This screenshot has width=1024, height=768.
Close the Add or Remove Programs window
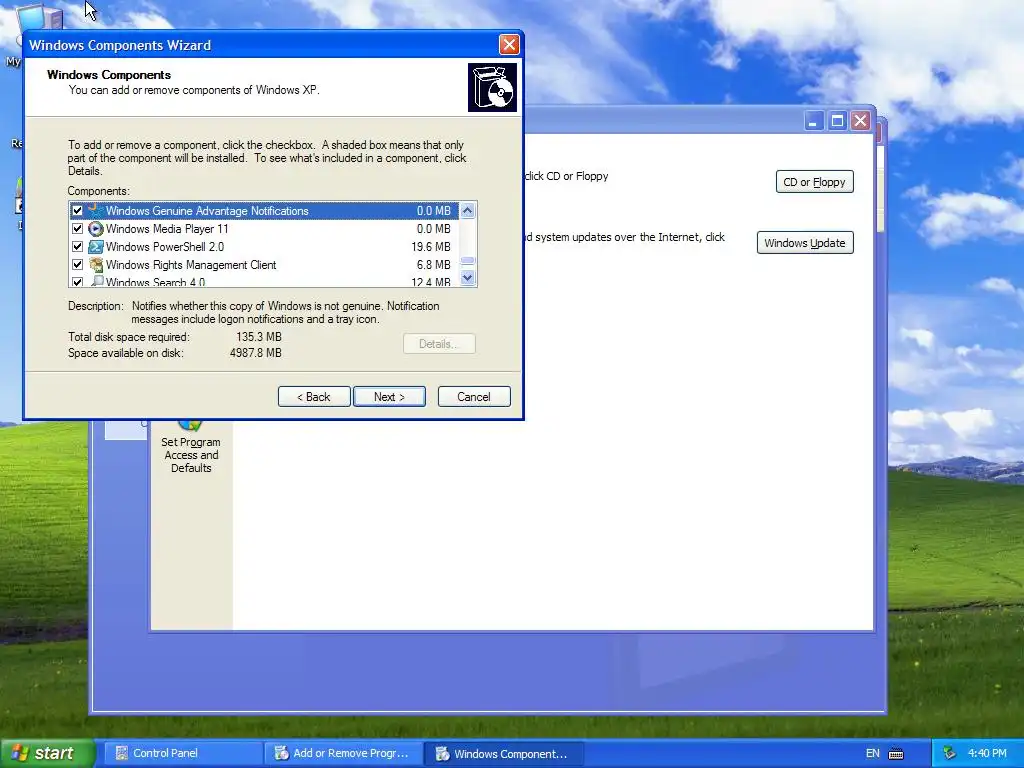[x=861, y=121]
